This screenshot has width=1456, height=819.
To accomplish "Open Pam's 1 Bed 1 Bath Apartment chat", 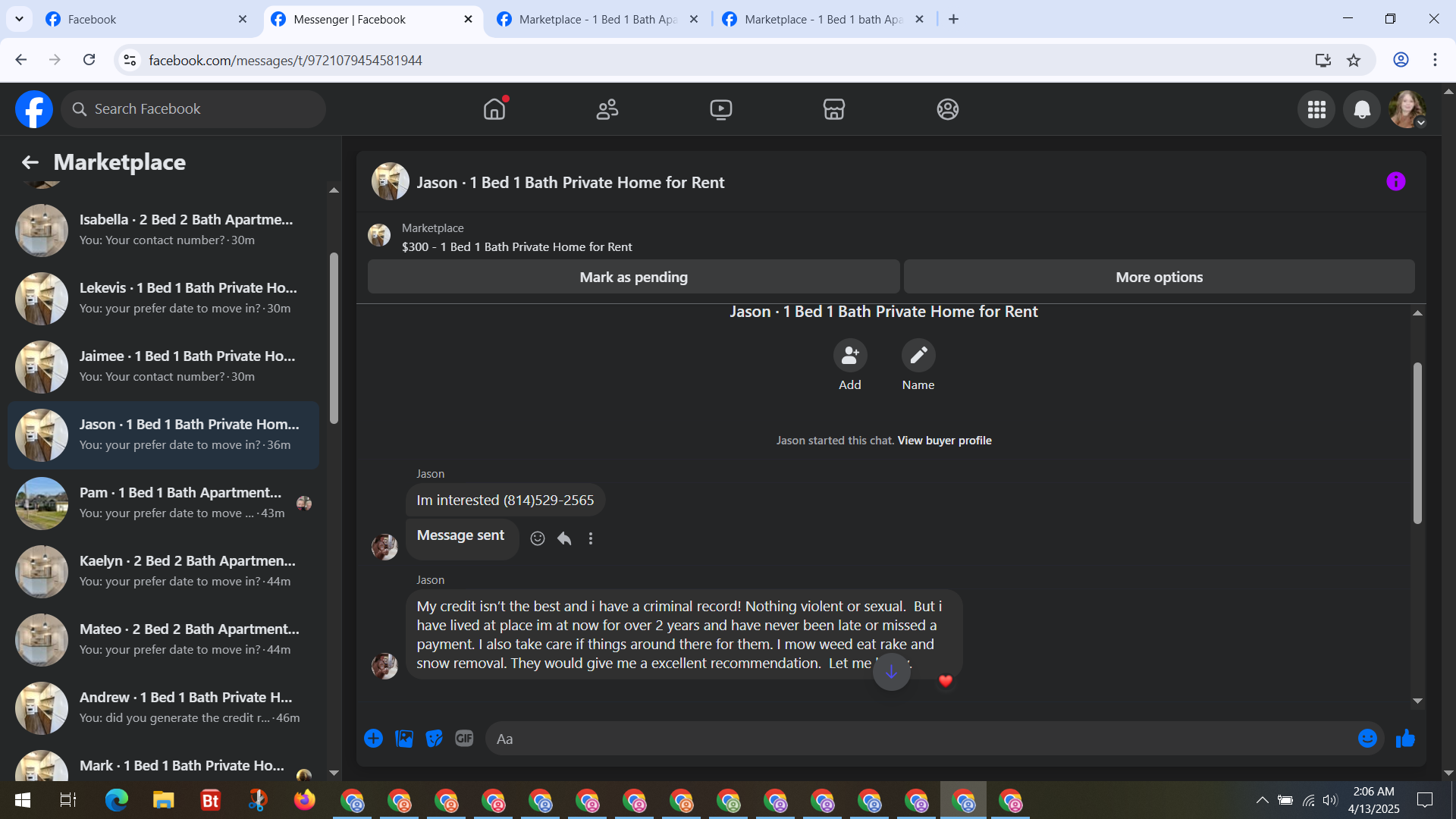I will pos(163,503).
